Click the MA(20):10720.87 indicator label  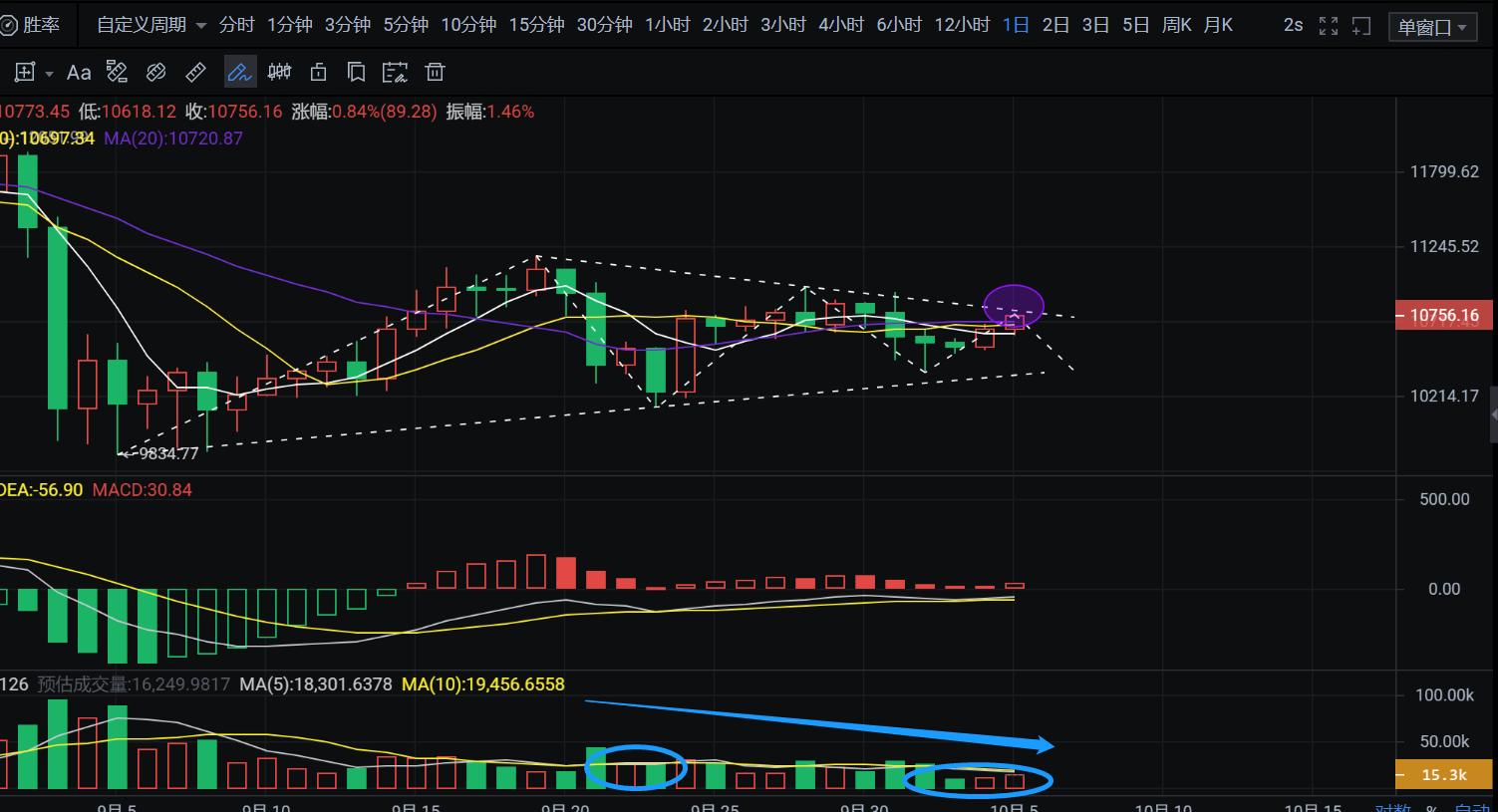(x=173, y=138)
